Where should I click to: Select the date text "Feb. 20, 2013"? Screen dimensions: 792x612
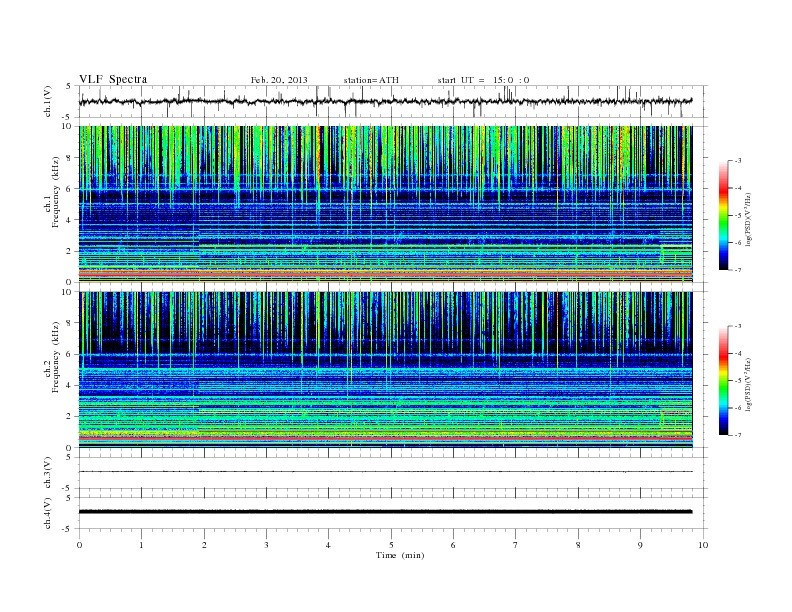(279, 80)
